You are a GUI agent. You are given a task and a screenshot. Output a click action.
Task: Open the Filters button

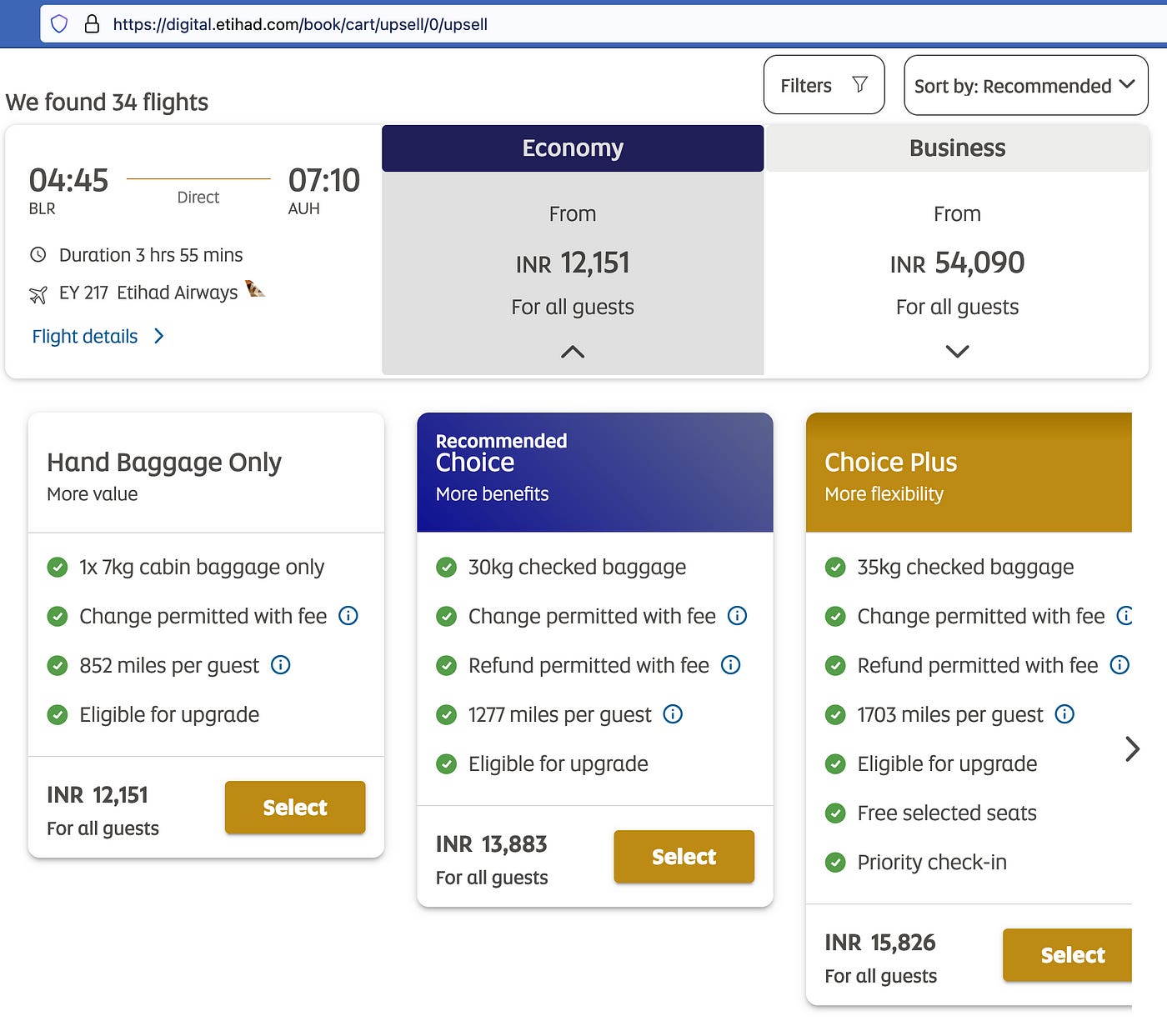824,85
